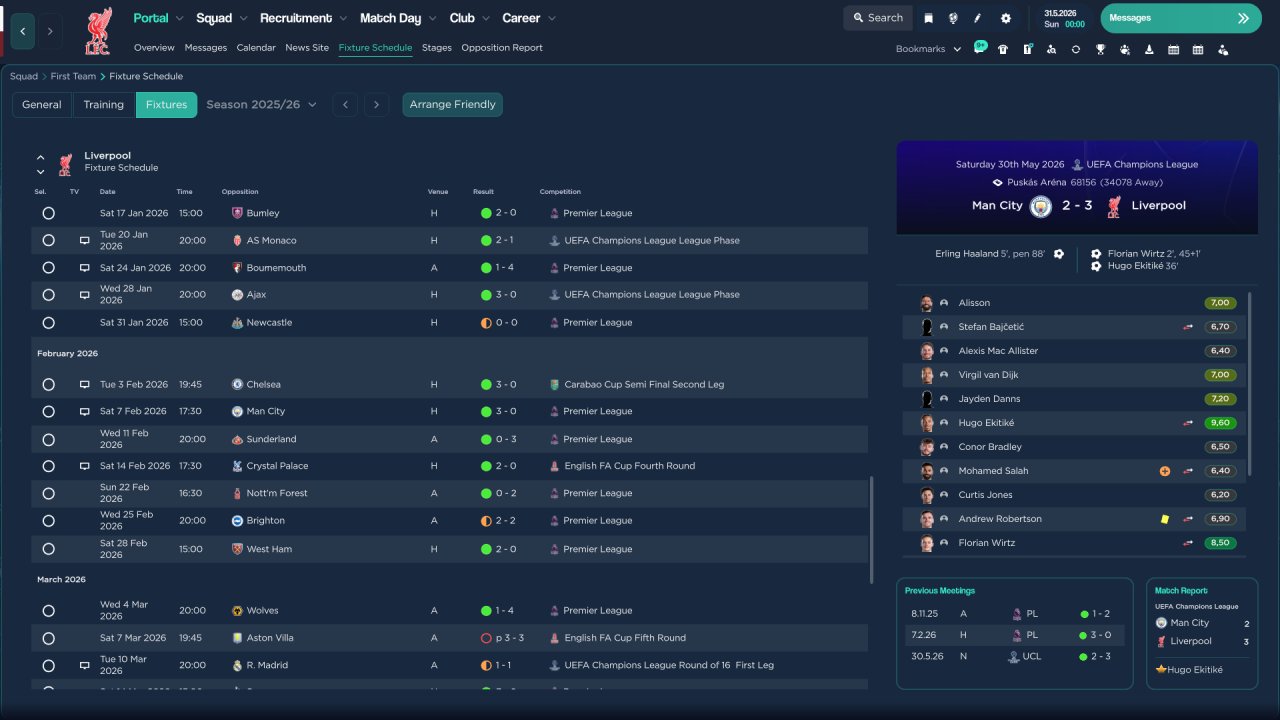The height and width of the screenshot is (720, 1280).
Task: Go to the next season with the arrow
Action: (376, 105)
